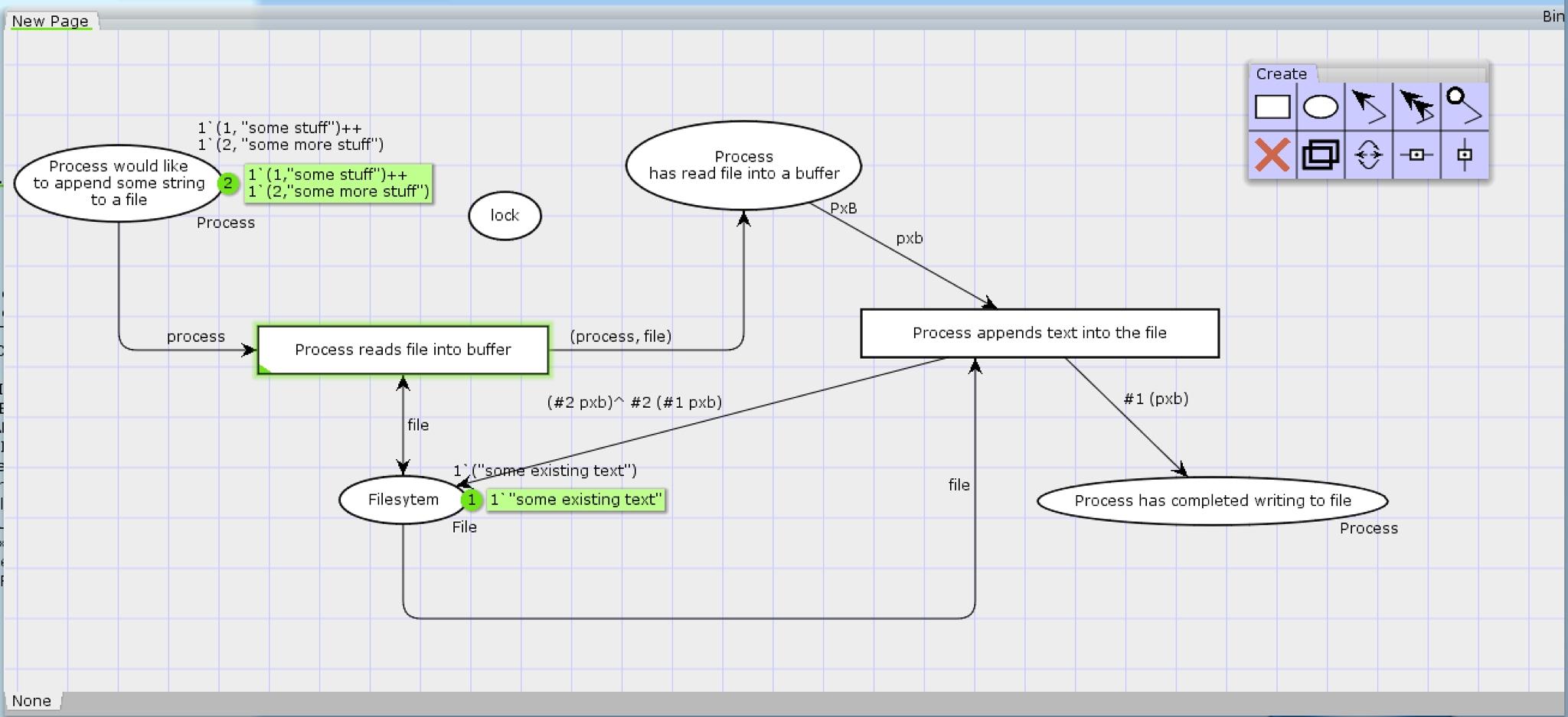Screen dimensions: 1568x717
Task: Toggle the green token marking showing 2 tokens
Action: (229, 183)
